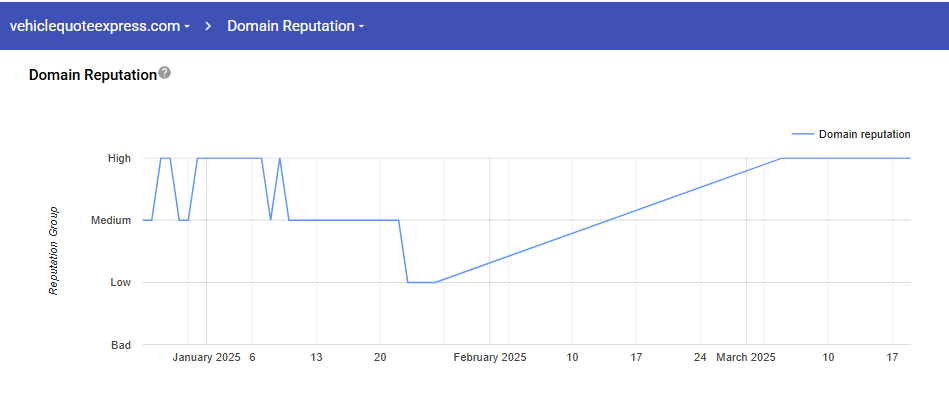
Task: Click the 20 date label in January
Action: (380, 357)
